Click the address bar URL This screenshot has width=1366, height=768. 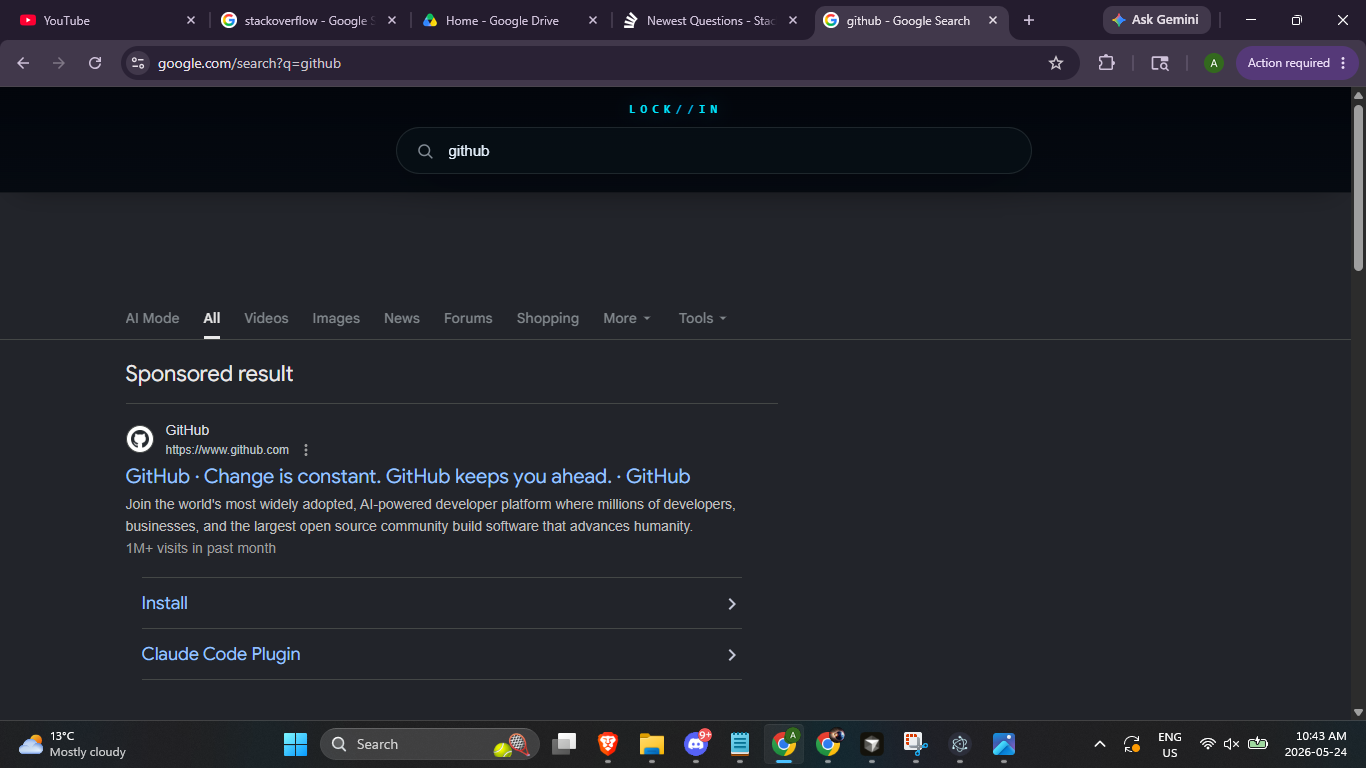(x=250, y=63)
